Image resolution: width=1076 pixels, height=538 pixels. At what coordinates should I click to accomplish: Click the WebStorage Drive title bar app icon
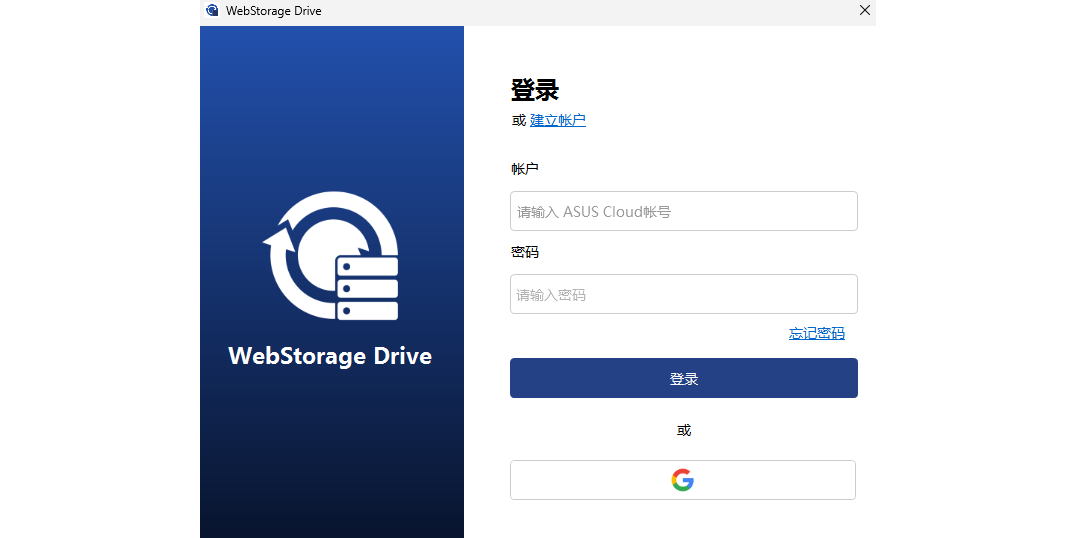(x=212, y=10)
